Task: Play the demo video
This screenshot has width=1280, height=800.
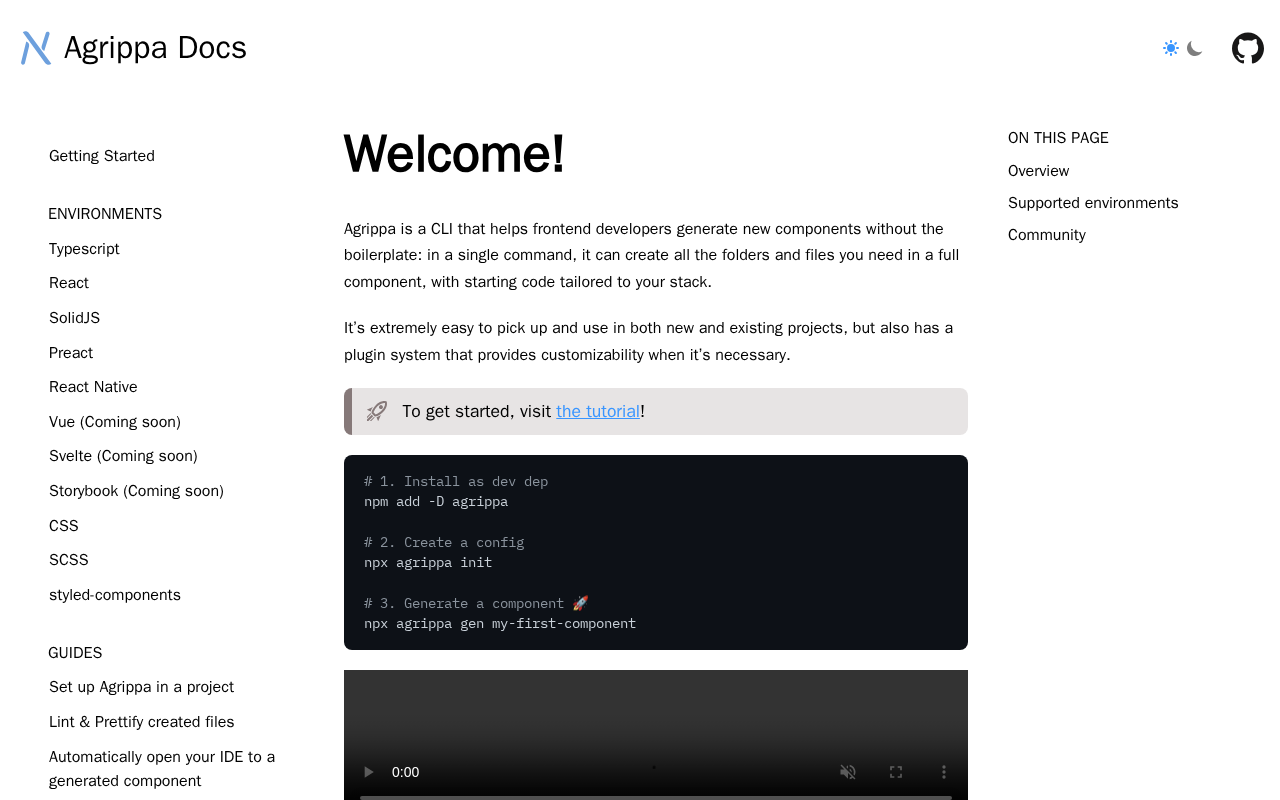Action: coord(368,772)
